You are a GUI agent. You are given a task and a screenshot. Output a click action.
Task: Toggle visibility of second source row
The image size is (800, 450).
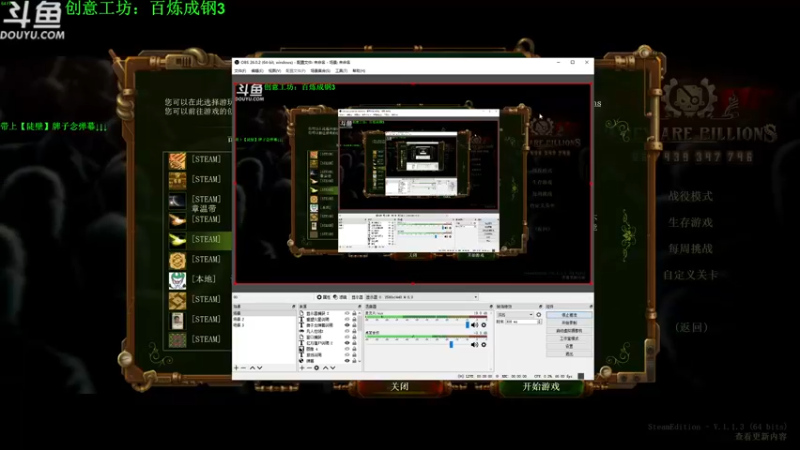coord(347,319)
